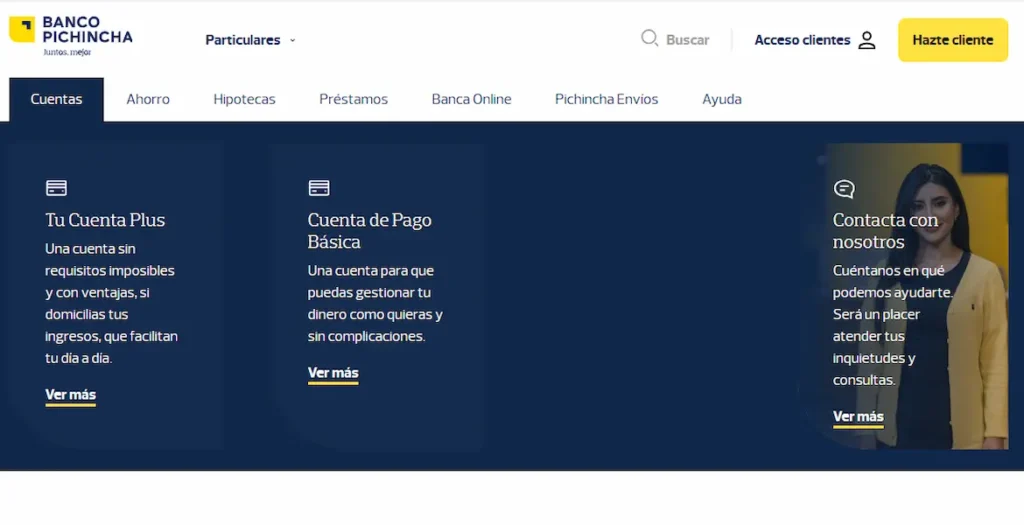This screenshot has height=525, width=1024.
Task: Click the Contacta con nosotros heading
Action: 885,231
